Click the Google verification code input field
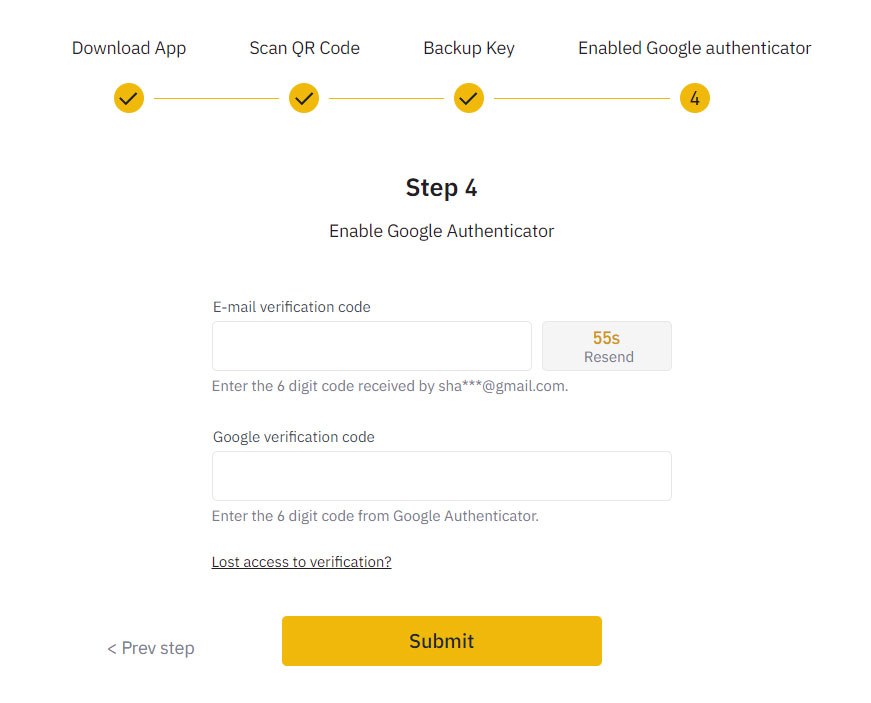Image resolution: width=871 pixels, height=703 pixels. click(441, 475)
